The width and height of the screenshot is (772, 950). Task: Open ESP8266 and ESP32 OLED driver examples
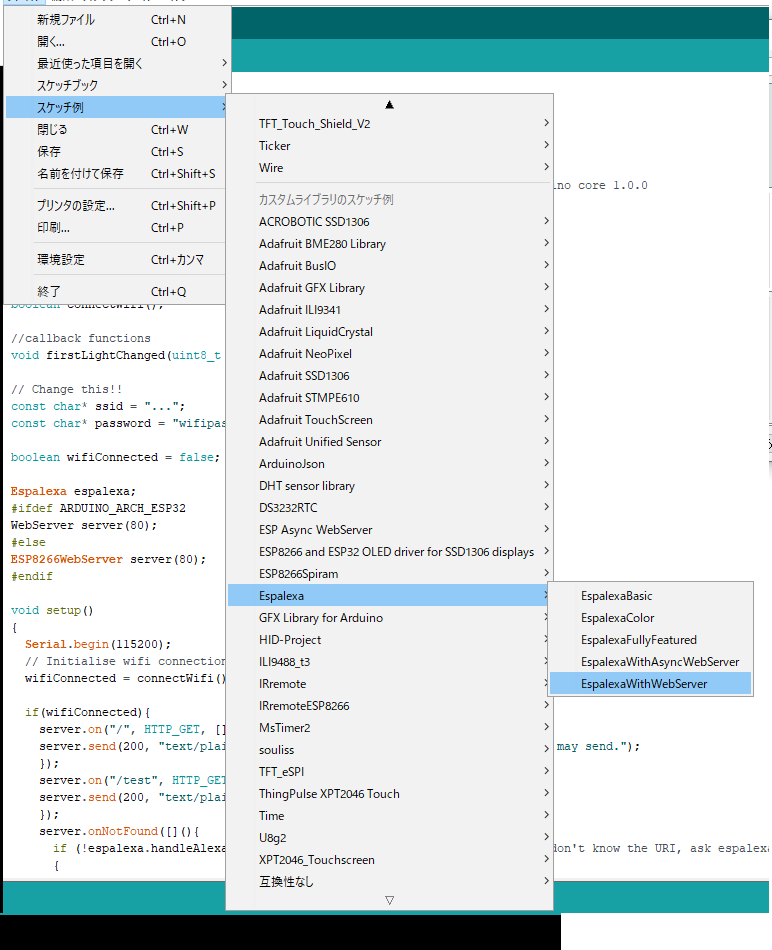(390, 552)
